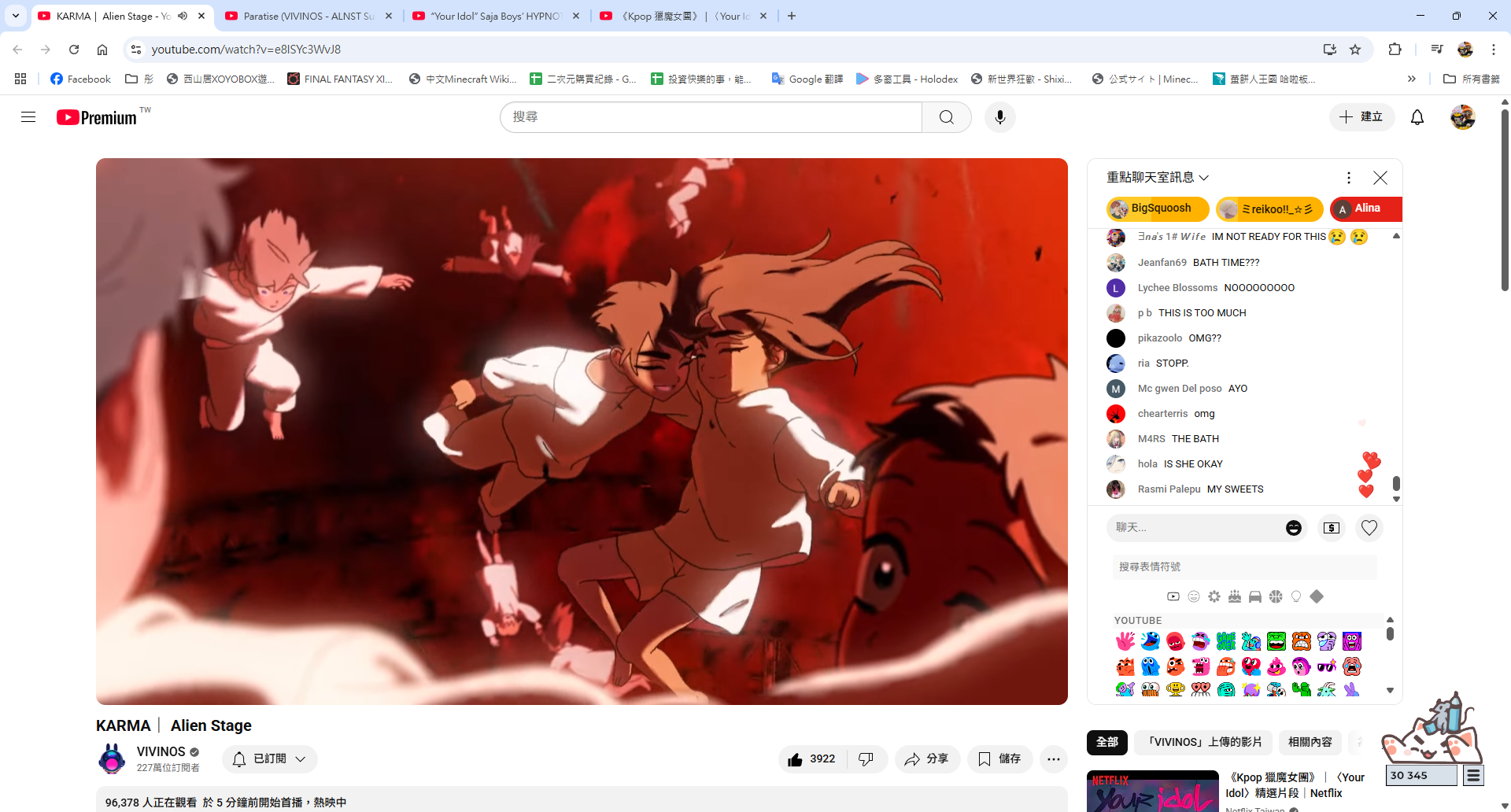The width and height of the screenshot is (1511, 812).
Task: Go to YouTube Premium home logo
Action: (x=98, y=117)
